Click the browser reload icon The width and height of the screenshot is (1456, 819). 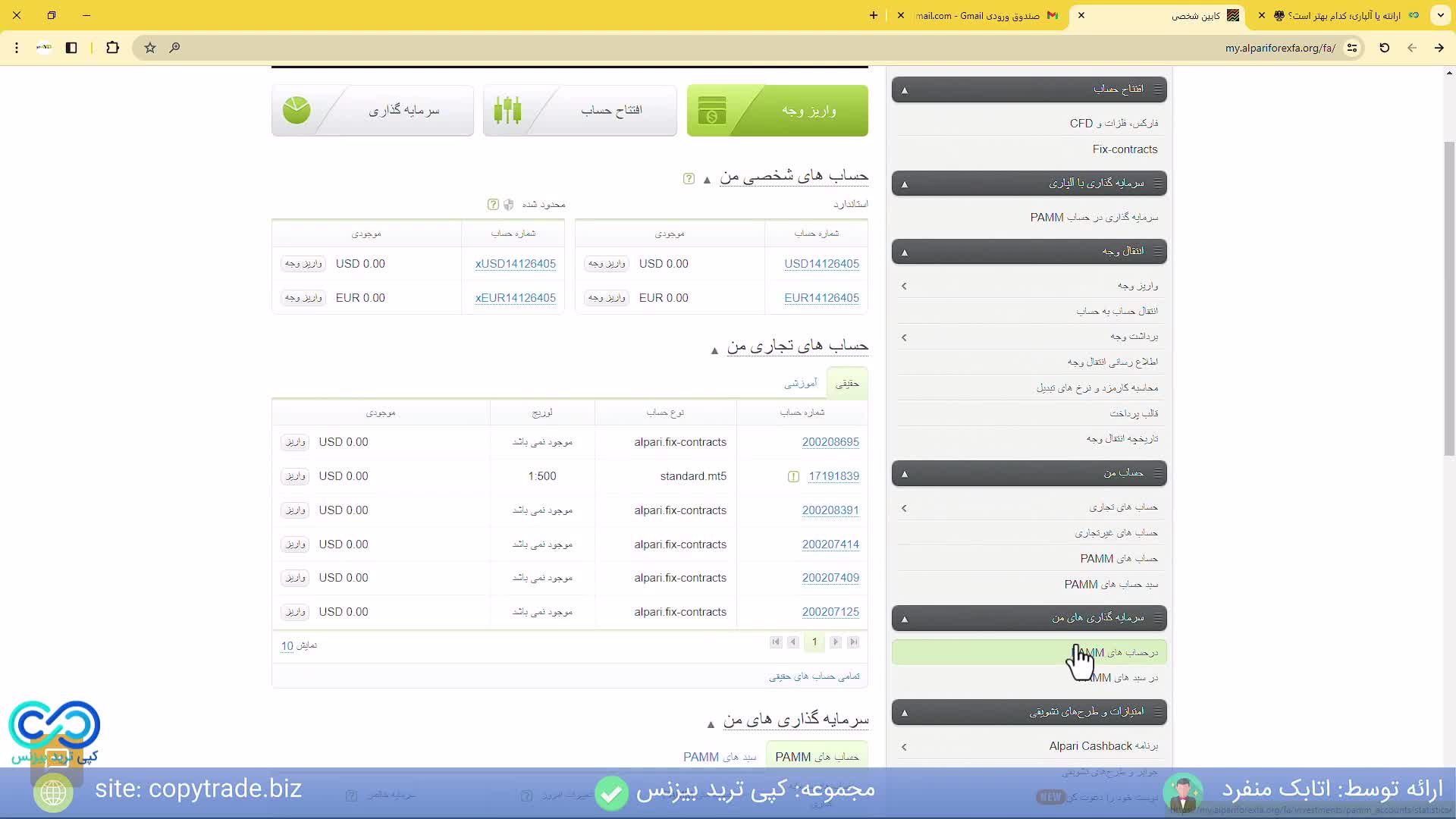[x=1384, y=48]
